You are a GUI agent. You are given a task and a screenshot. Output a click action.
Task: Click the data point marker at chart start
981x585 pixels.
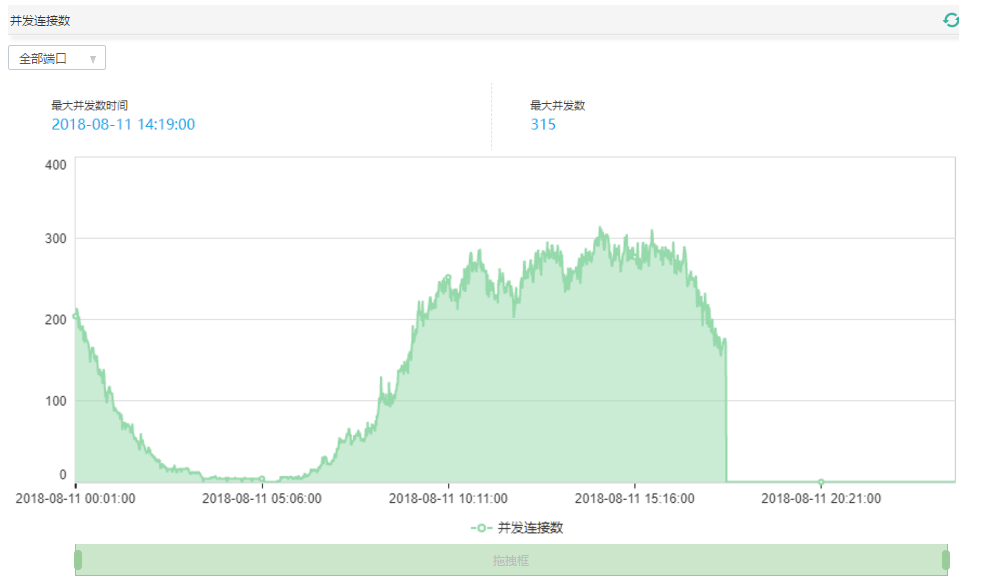tap(76, 315)
